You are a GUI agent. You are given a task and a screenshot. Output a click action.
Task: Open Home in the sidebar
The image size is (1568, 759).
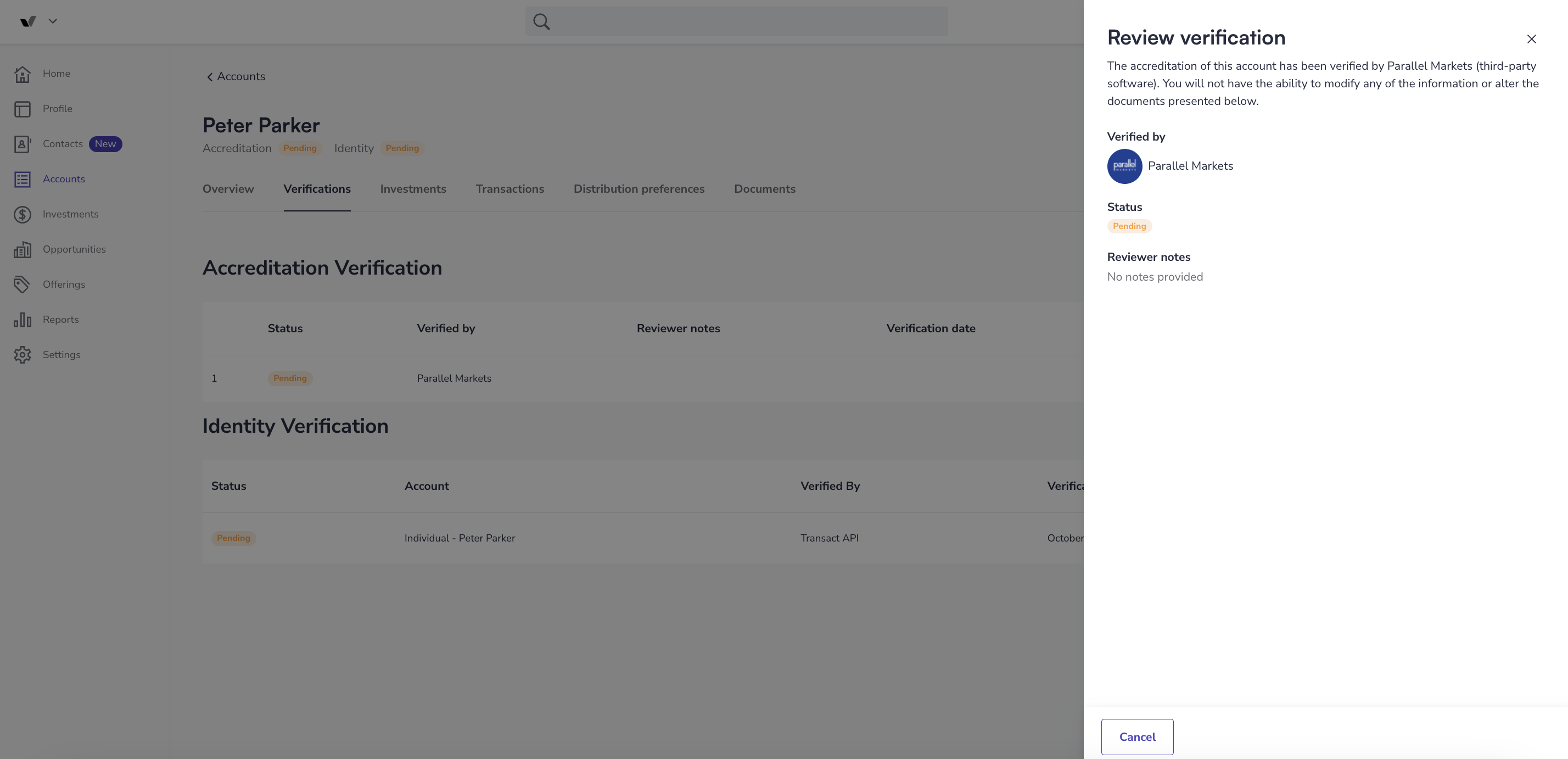(57, 74)
